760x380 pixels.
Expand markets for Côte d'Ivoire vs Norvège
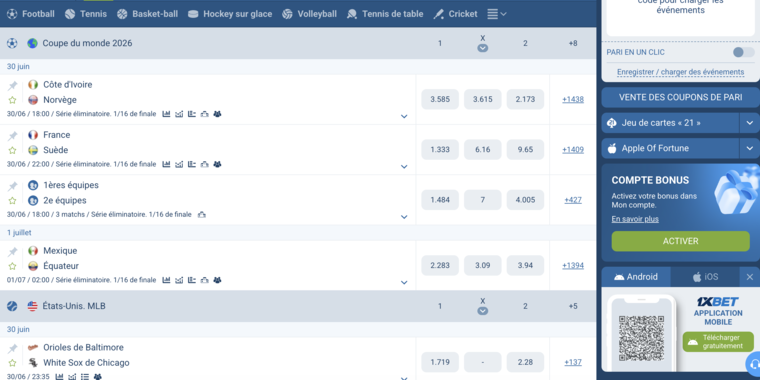404,116
